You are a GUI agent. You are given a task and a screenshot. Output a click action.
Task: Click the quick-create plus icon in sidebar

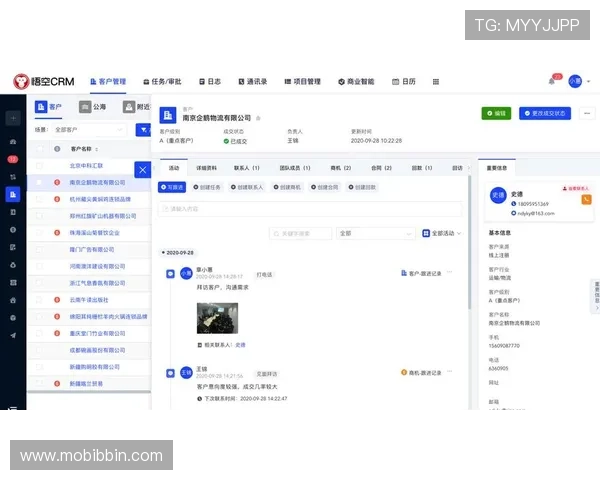[13, 118]
